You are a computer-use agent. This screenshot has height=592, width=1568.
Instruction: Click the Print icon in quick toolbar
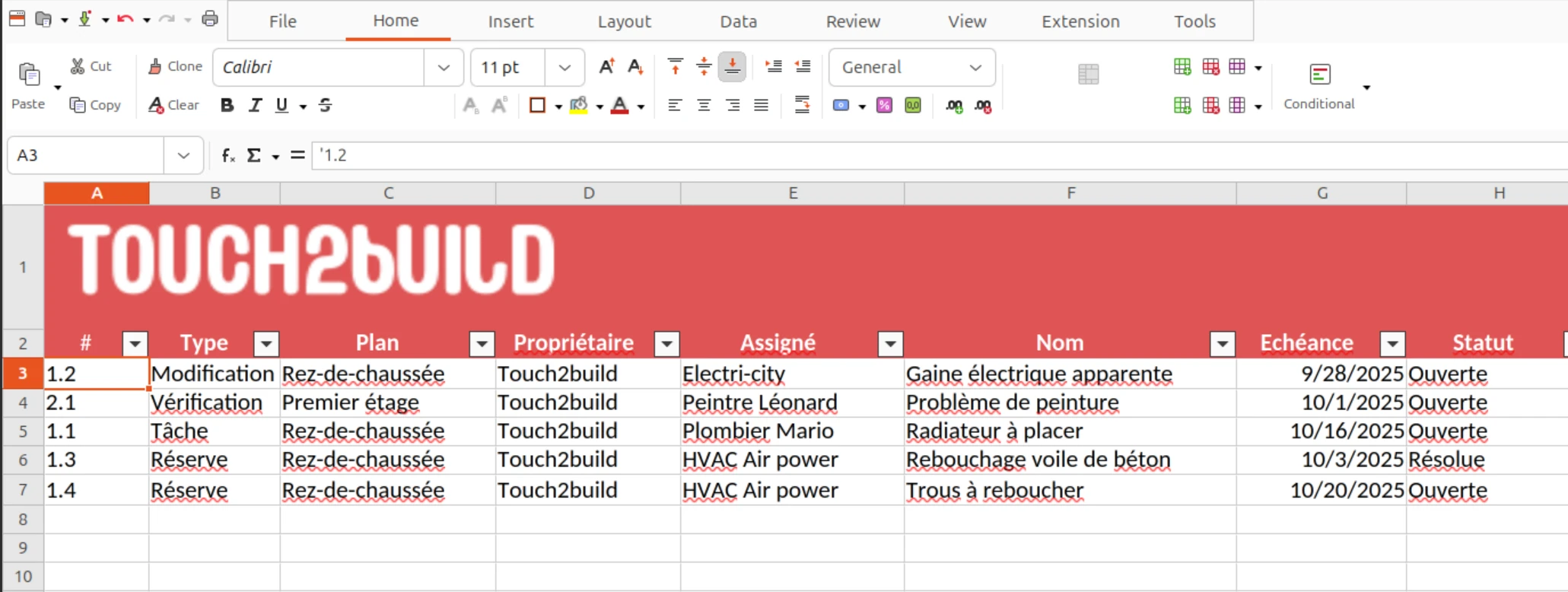point(210,19)
